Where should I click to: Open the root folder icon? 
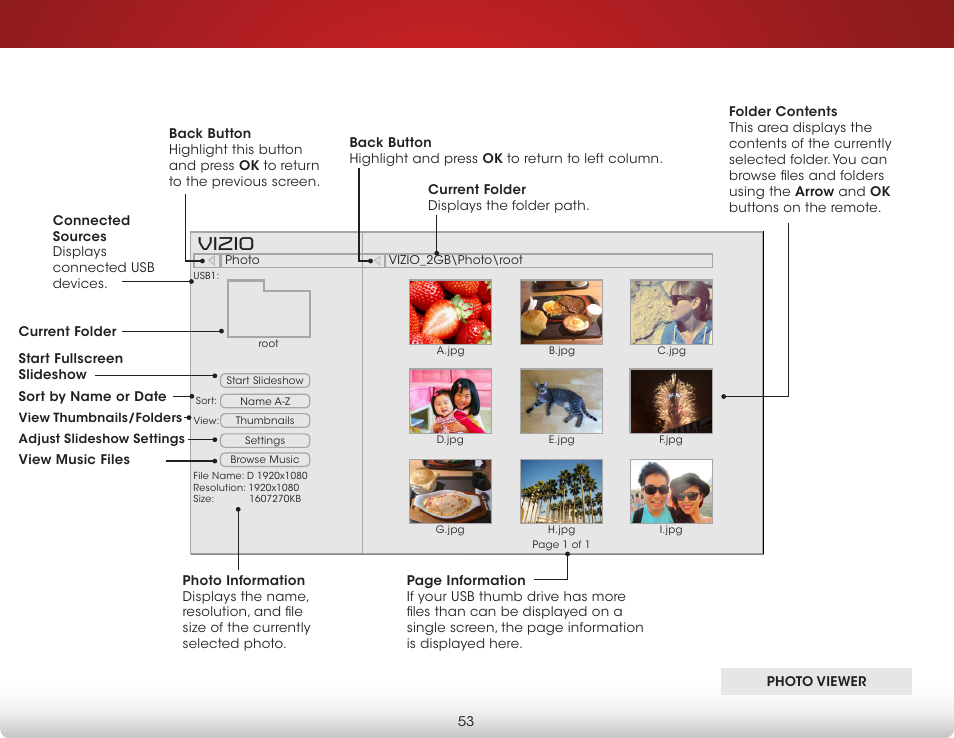pyautogui.click(x=268, y=308)
